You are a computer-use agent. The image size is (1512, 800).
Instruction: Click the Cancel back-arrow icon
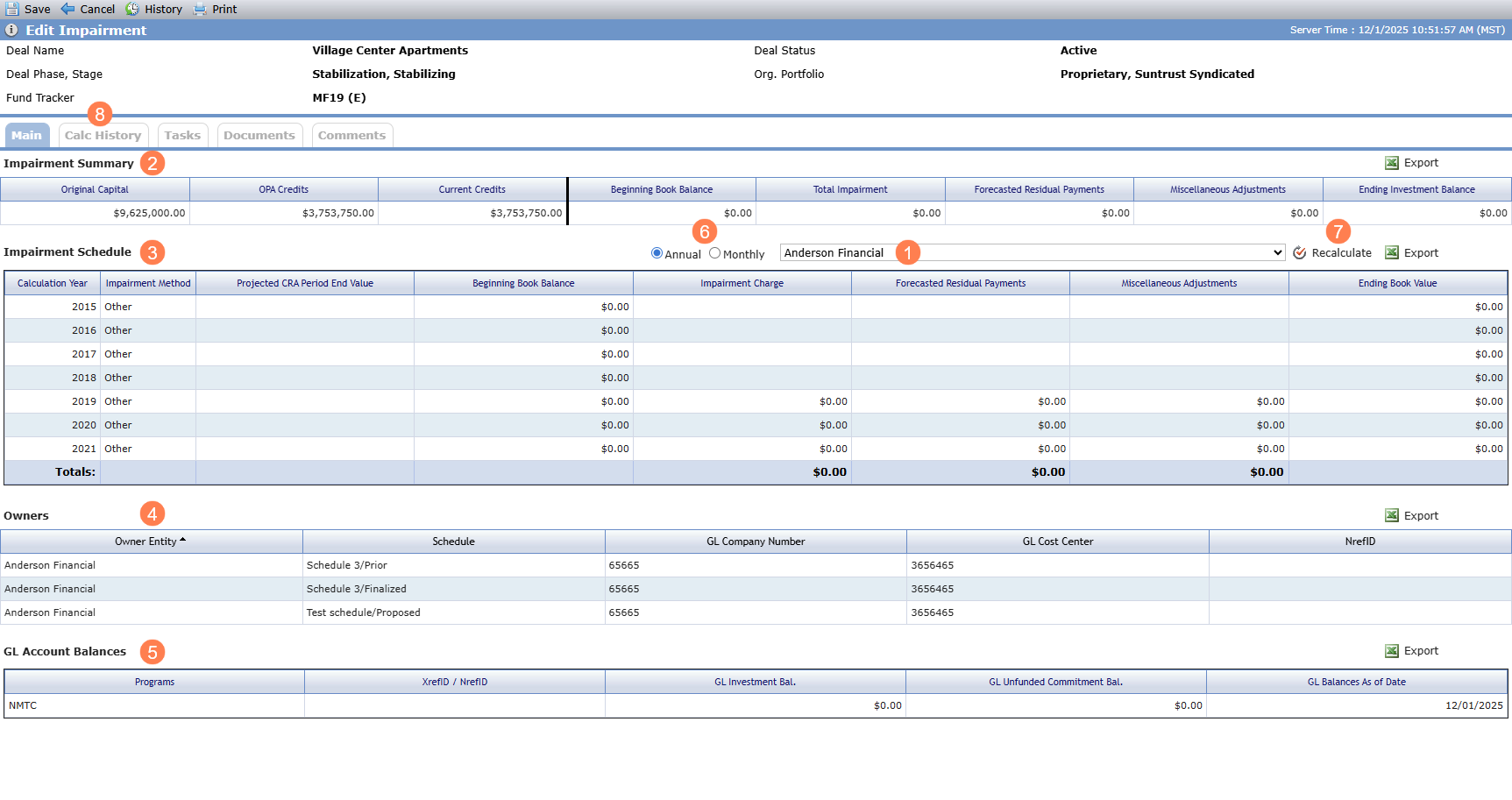(67, 9)
